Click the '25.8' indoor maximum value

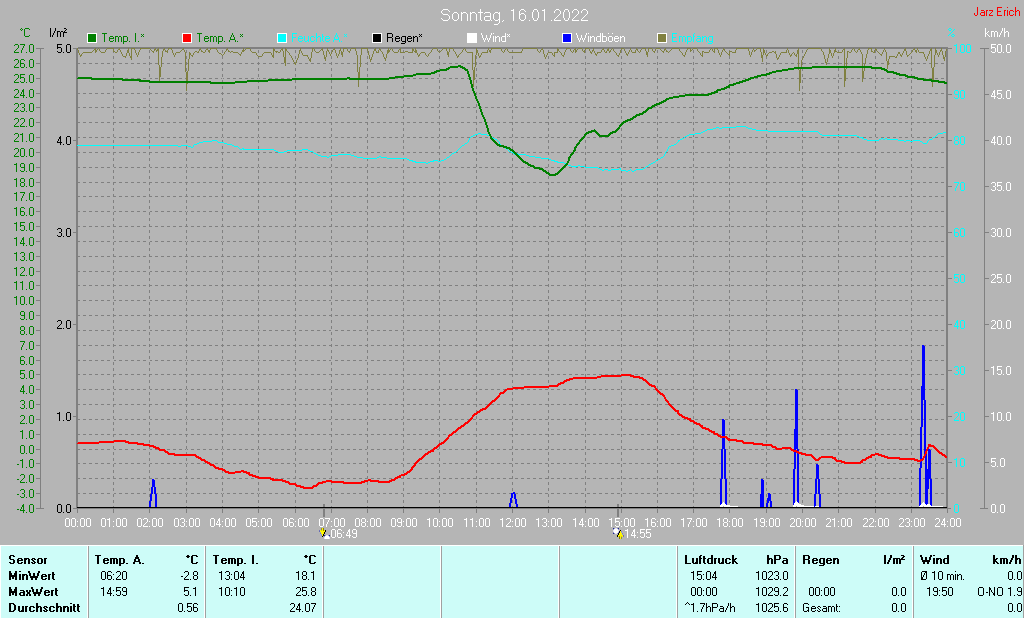(306, 592)
